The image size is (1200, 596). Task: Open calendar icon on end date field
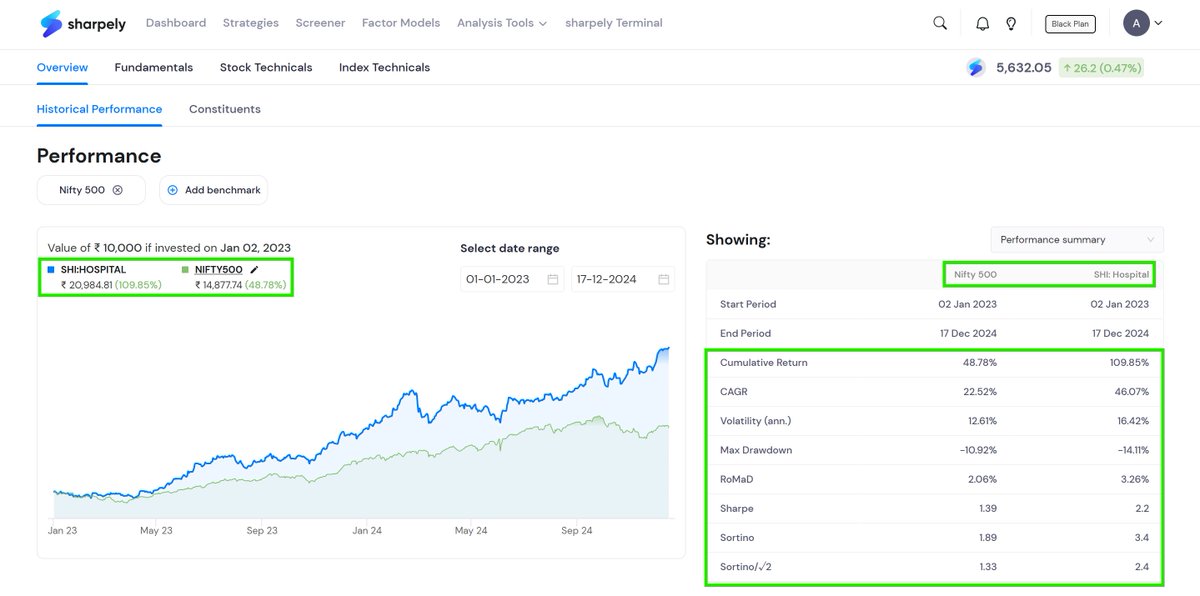pyautogui.click(x=664, y=279)
